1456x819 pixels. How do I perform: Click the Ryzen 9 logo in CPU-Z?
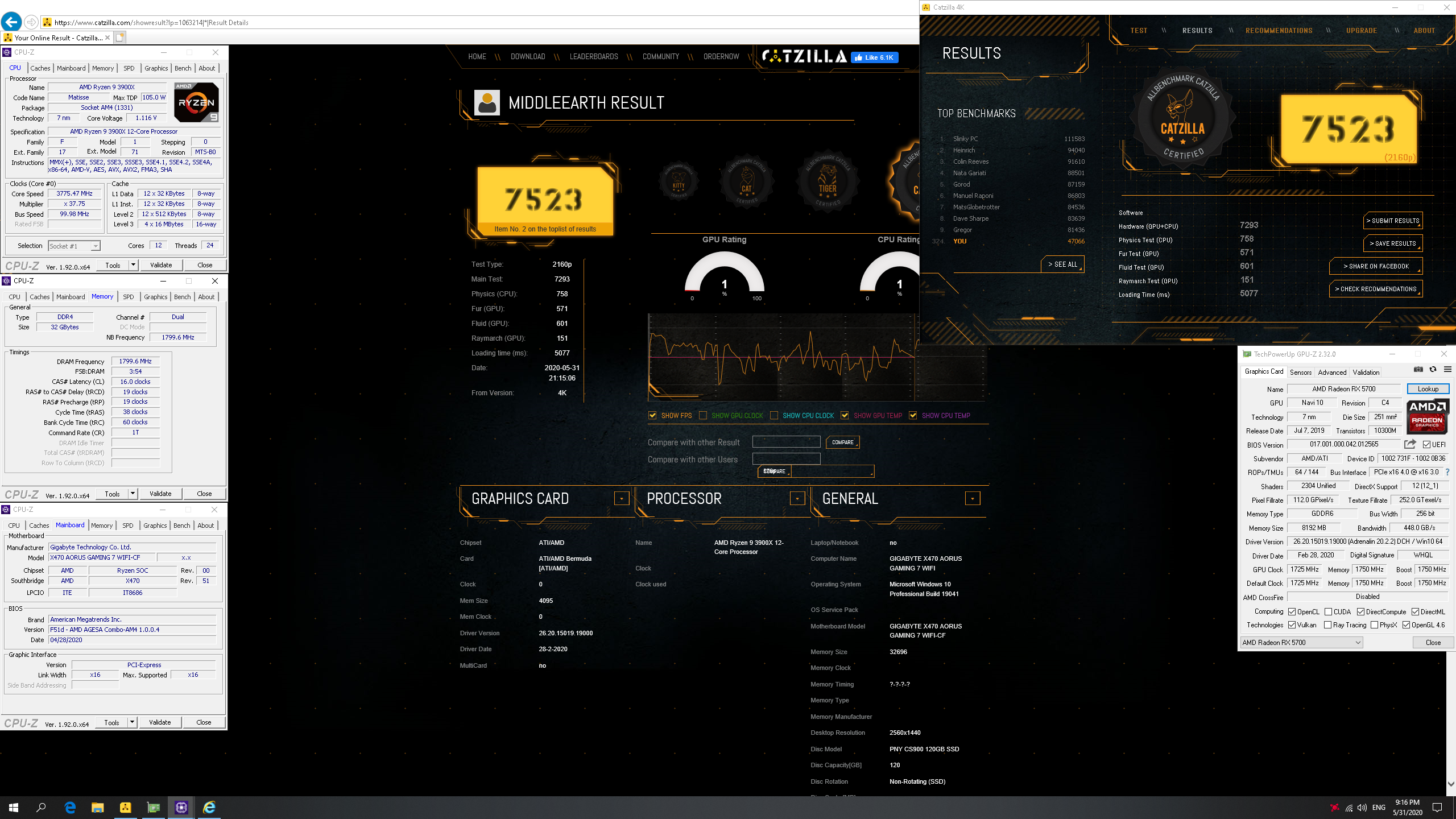click(196, 102)
